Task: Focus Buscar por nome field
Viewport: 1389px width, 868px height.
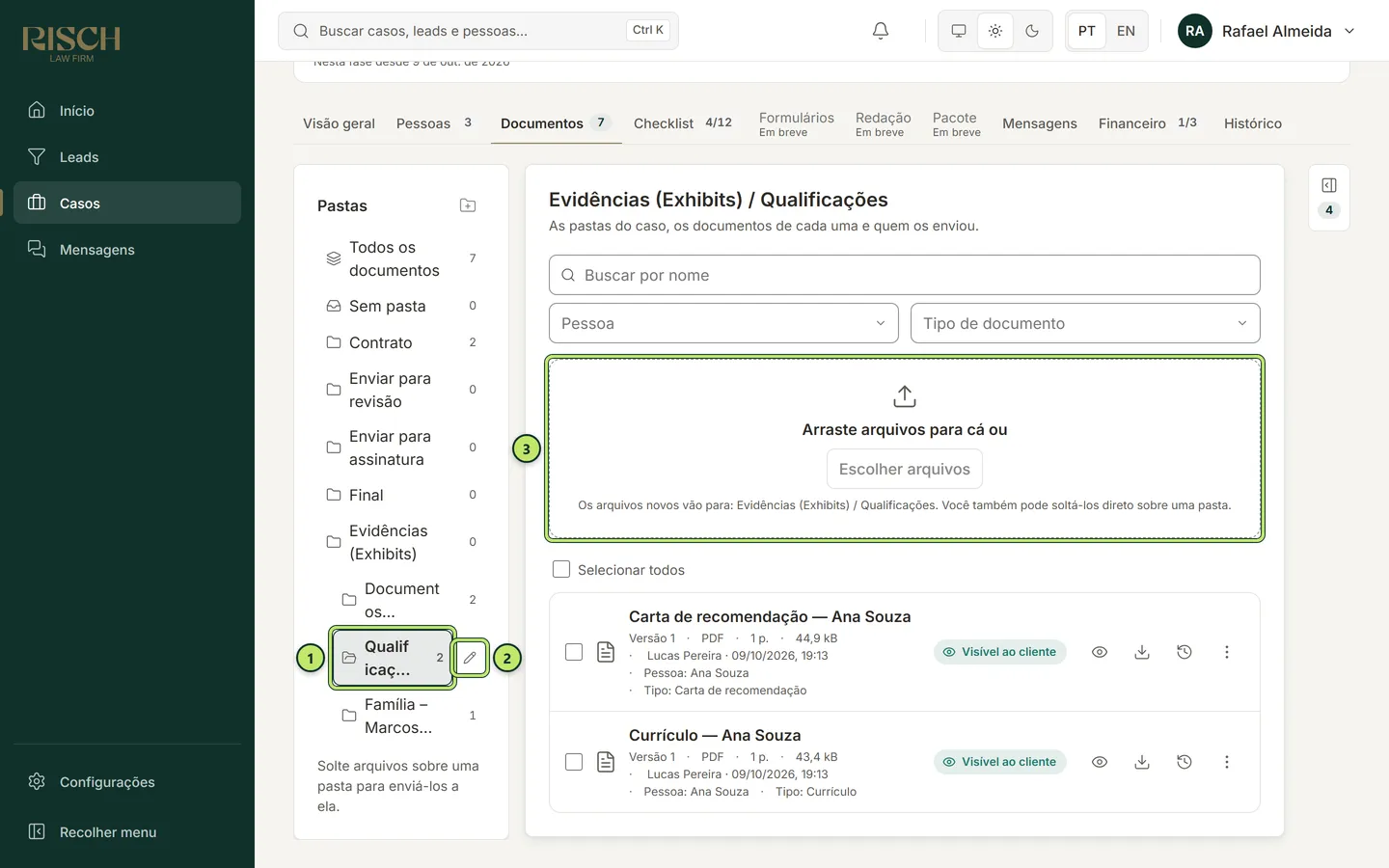Action: 905,275
